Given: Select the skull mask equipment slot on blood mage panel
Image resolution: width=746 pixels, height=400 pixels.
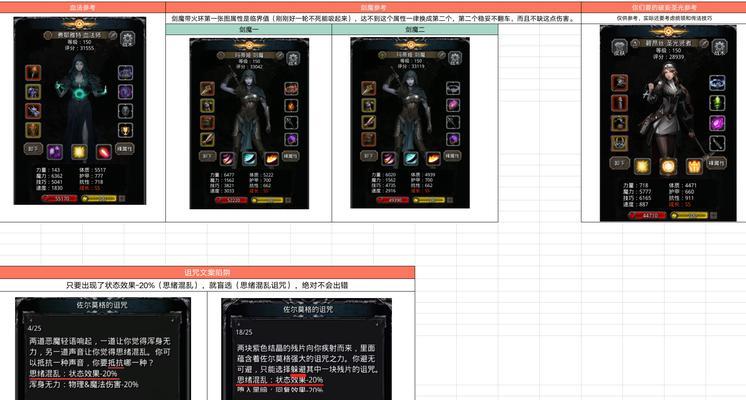Looking at the screenshot, I should click(x=125, y=111).
